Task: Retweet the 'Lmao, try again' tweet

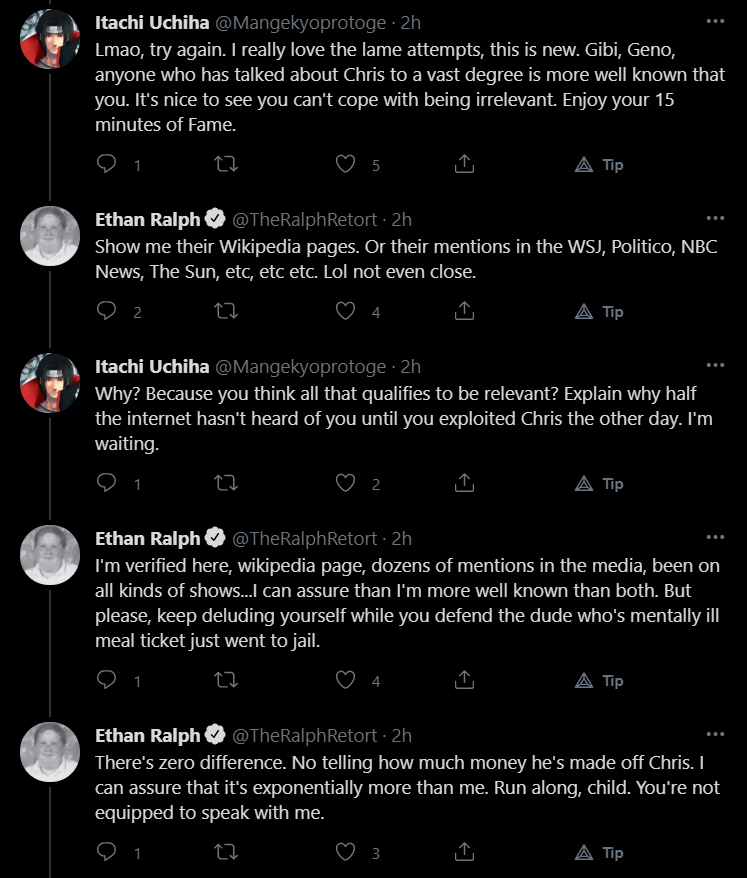Action: click(x=226, y=164)
